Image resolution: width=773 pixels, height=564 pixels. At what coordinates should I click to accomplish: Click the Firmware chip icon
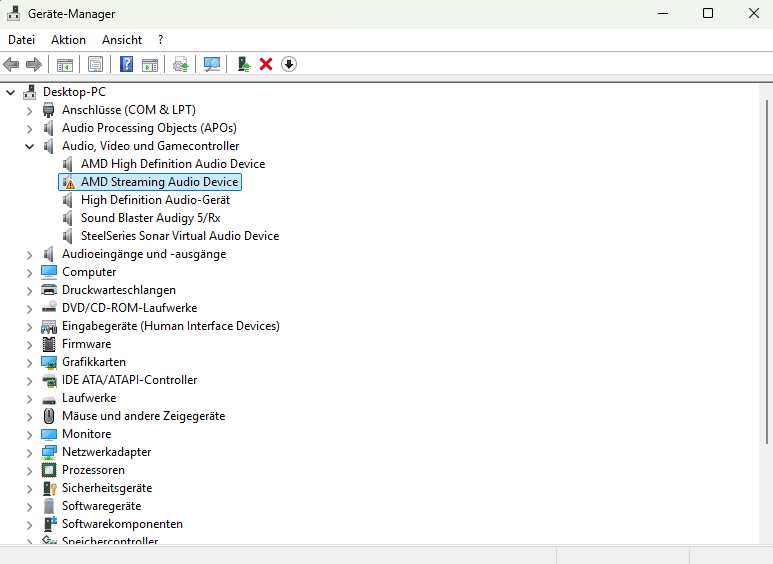[x=49, y=344]
